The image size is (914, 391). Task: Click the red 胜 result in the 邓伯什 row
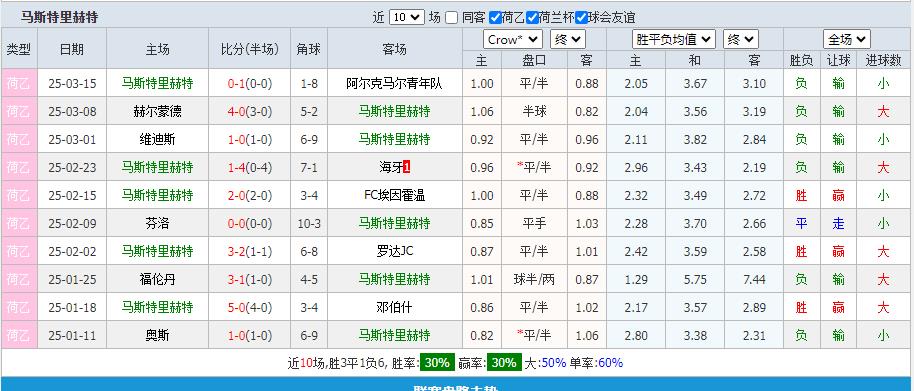801,307
